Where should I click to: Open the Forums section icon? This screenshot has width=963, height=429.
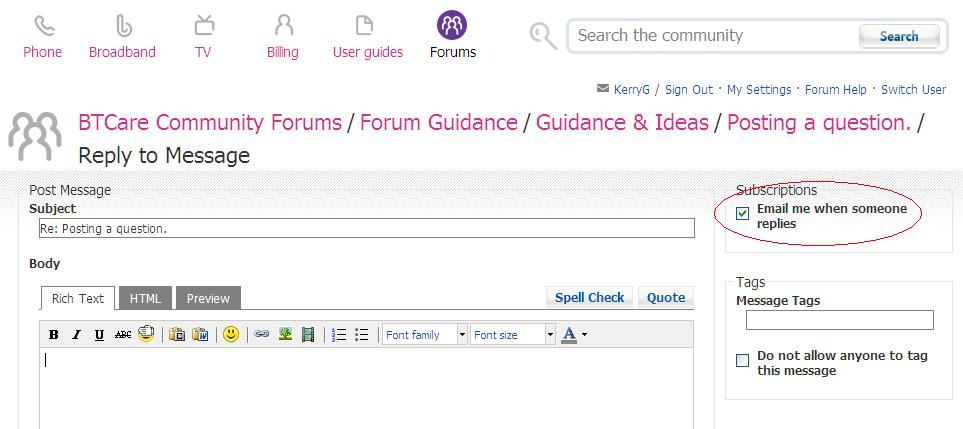(452, 25)
